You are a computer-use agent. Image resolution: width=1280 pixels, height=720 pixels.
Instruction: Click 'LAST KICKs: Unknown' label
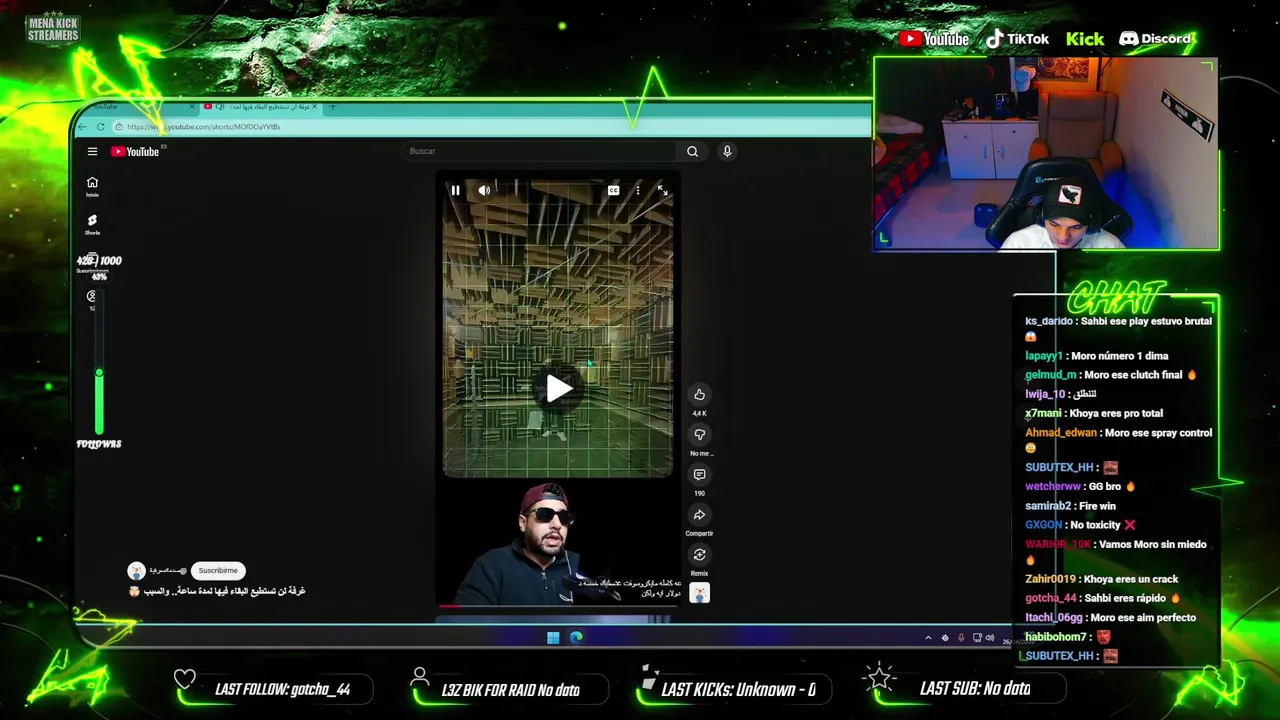[x=738, y=690]
